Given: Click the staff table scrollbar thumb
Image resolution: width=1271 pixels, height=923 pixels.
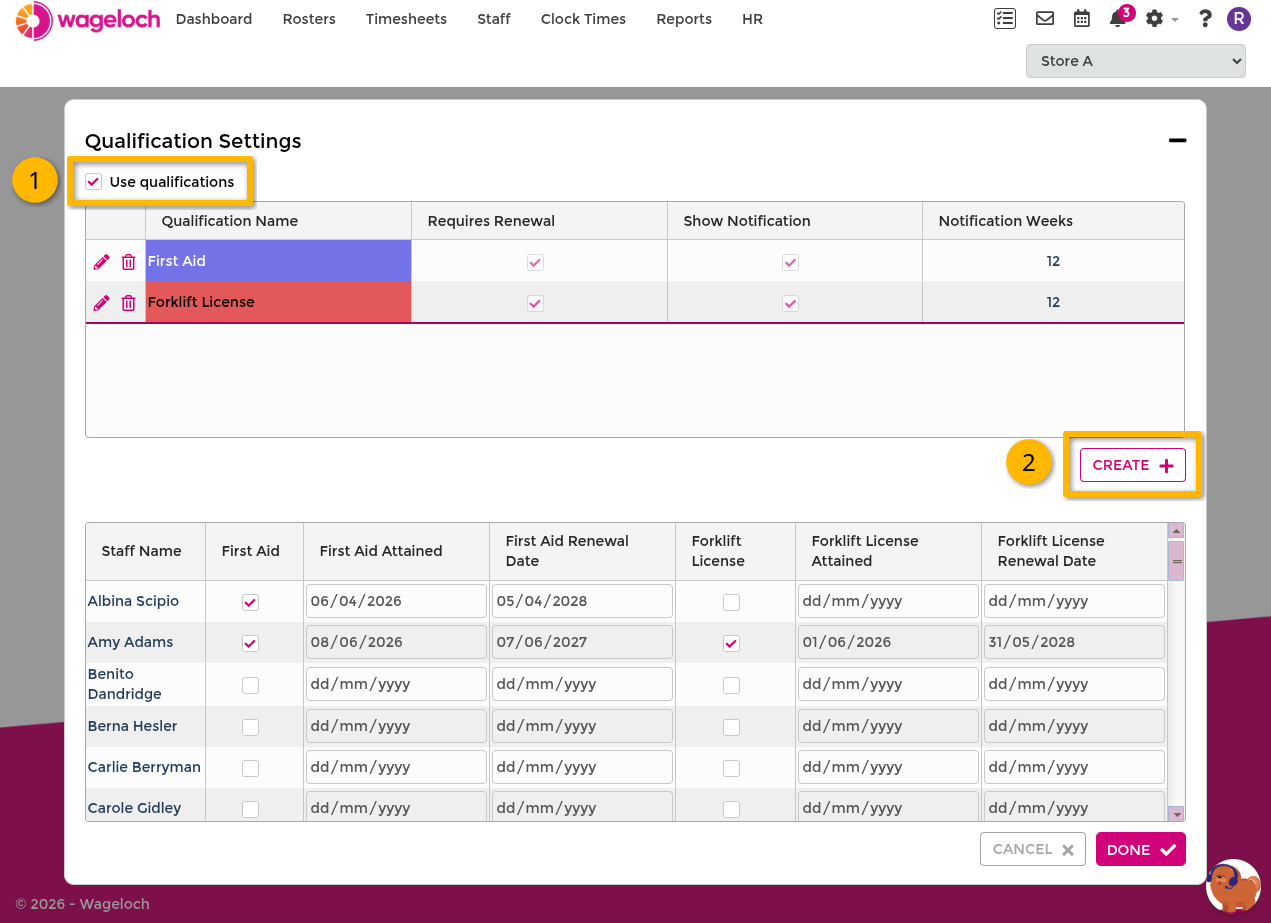Looking at the screenshot, I should point(1177,560).
